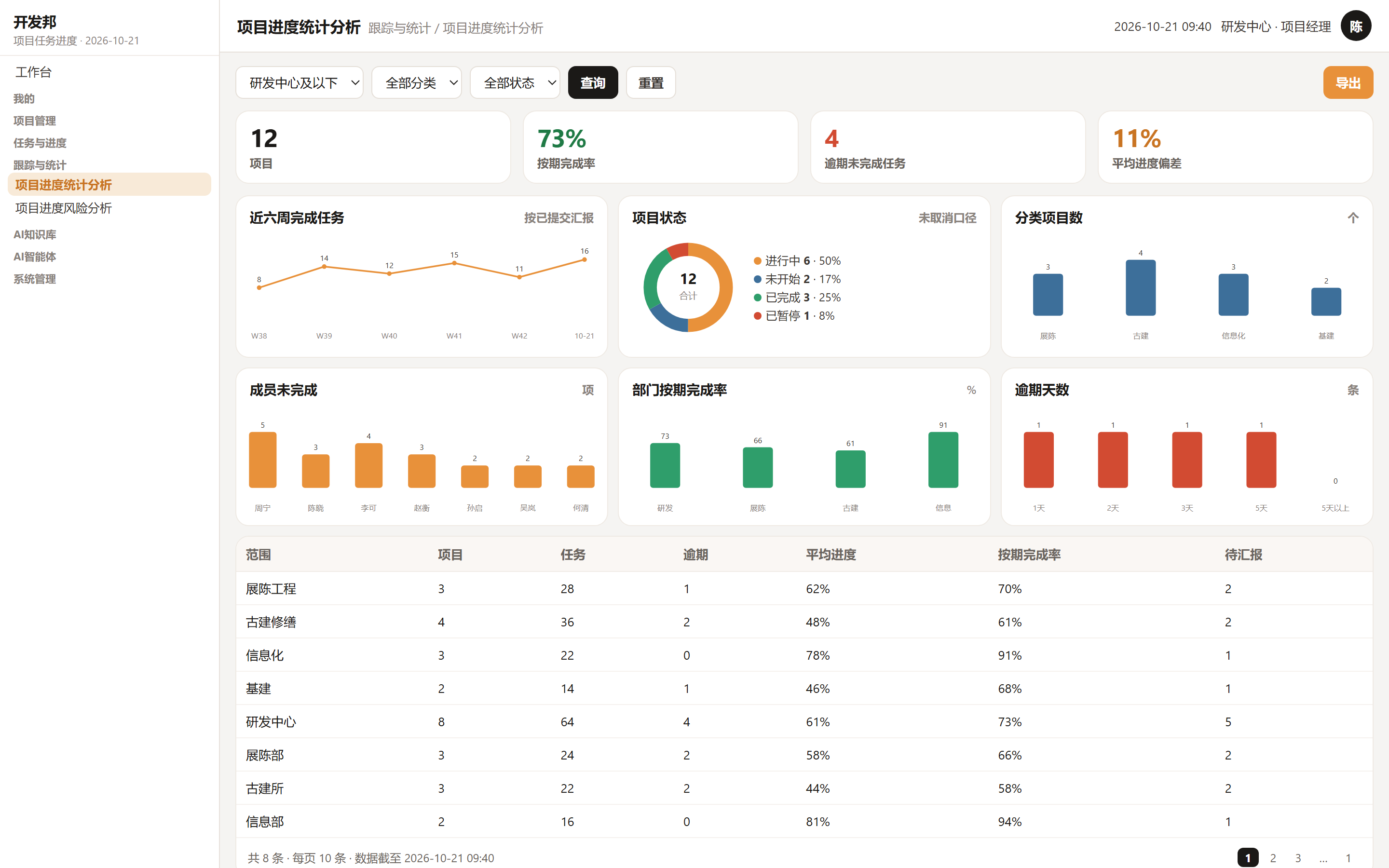Click the 按期完成率 column header
The image size is (1389, 868).
1029,555
